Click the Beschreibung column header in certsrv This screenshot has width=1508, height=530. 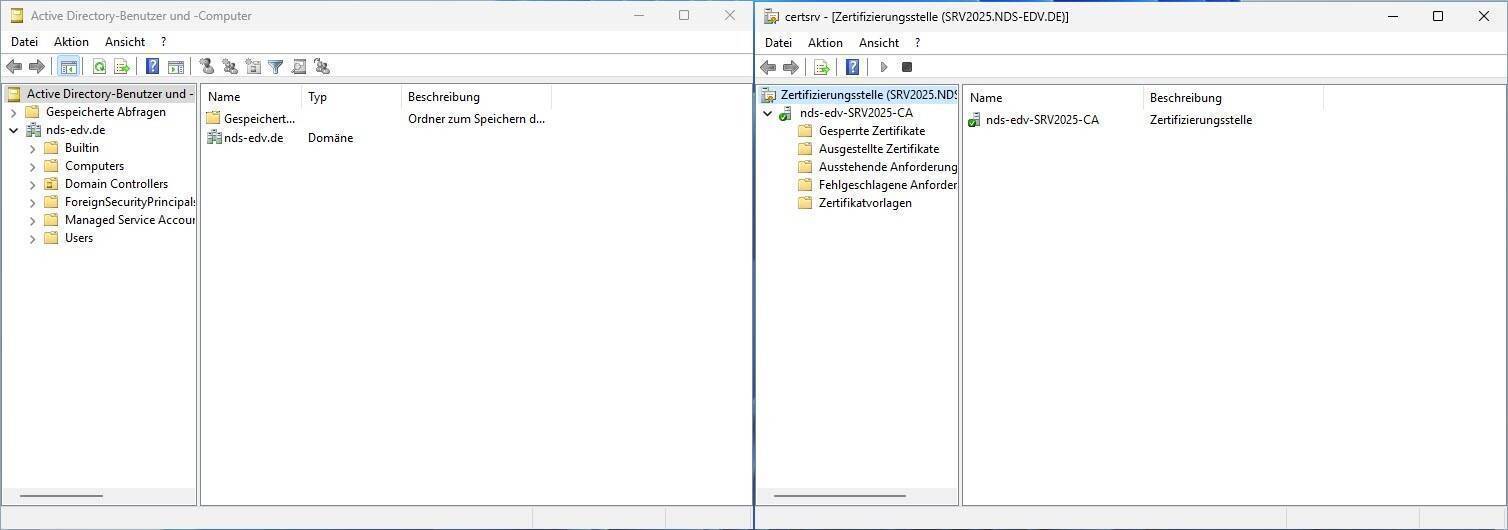(1185, 98)
